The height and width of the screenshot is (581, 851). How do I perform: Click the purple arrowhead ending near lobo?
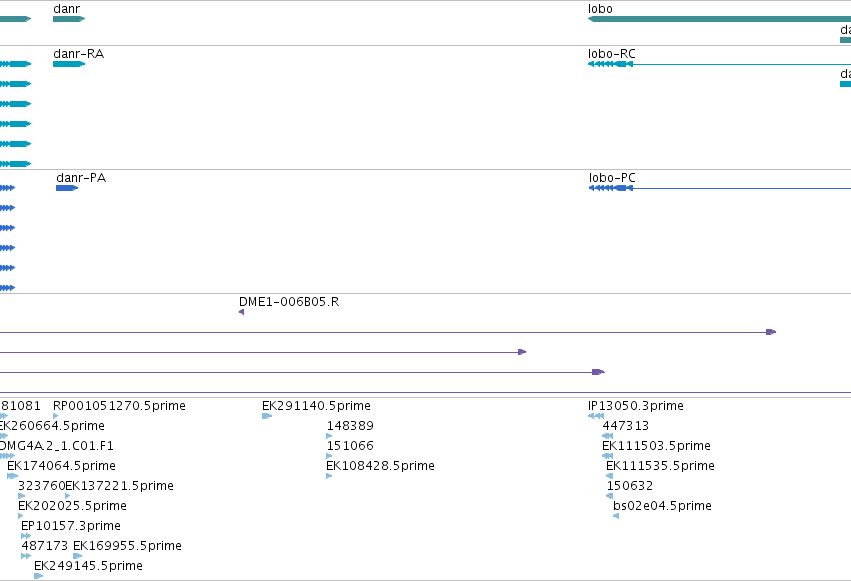598,372
